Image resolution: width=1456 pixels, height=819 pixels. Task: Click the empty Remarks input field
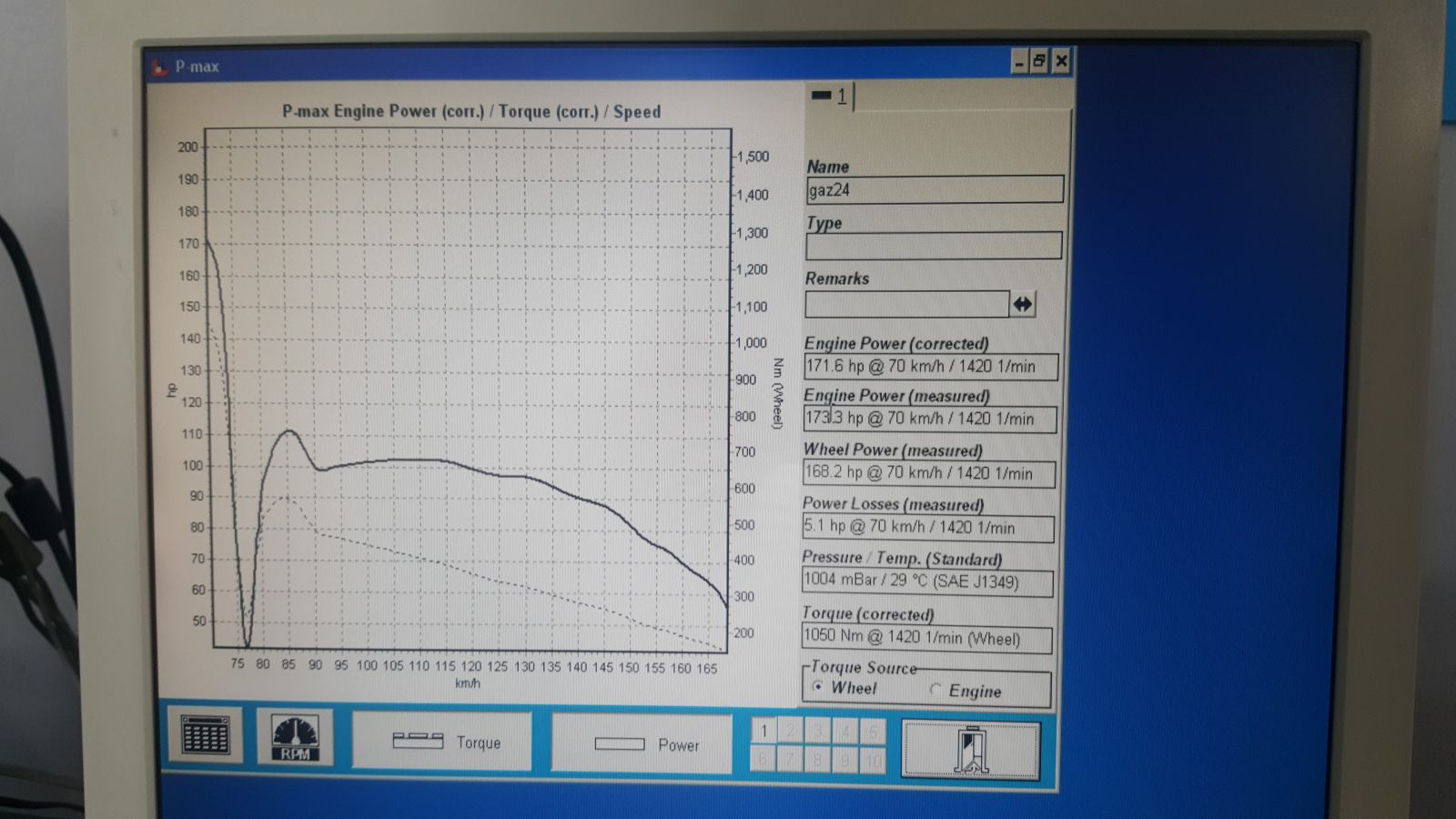[906, 304]
